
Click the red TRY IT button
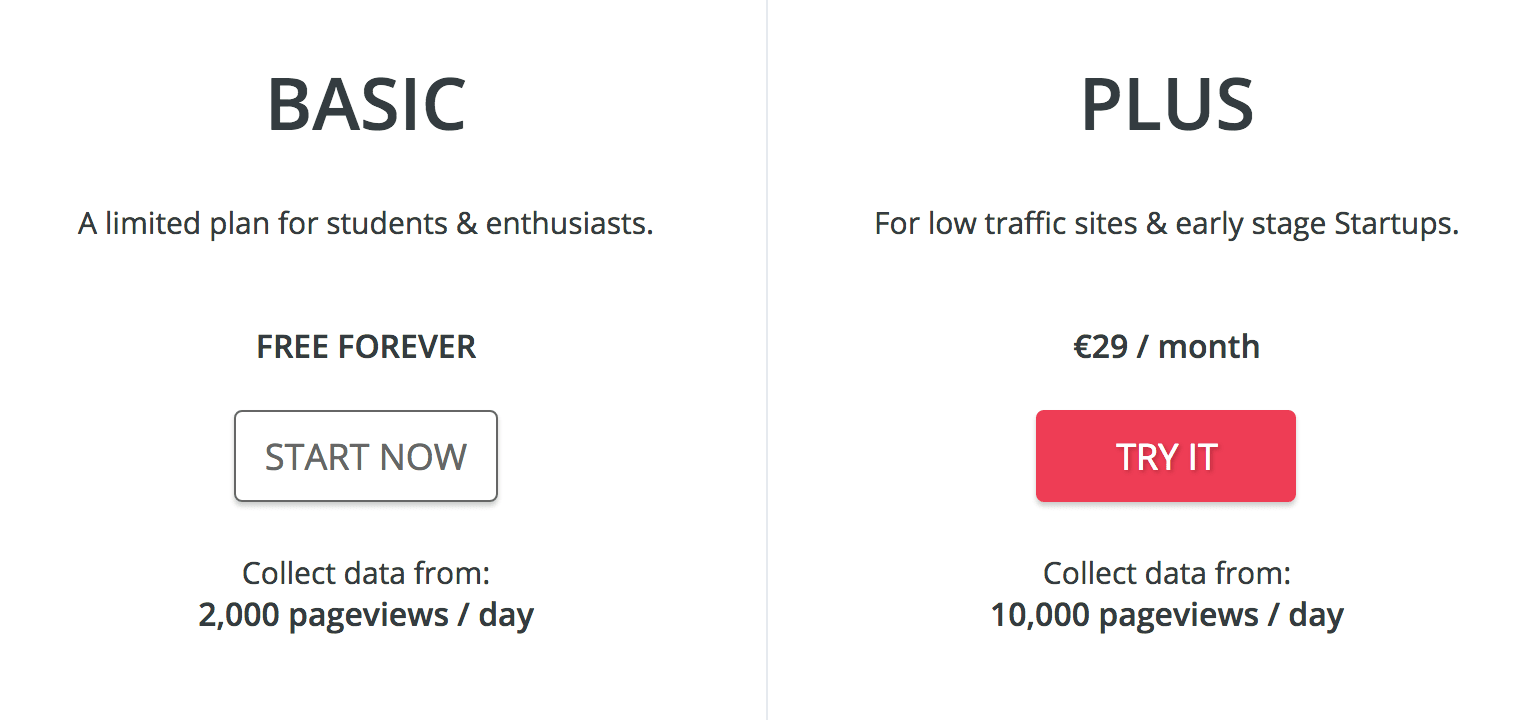coord(1166,456)
